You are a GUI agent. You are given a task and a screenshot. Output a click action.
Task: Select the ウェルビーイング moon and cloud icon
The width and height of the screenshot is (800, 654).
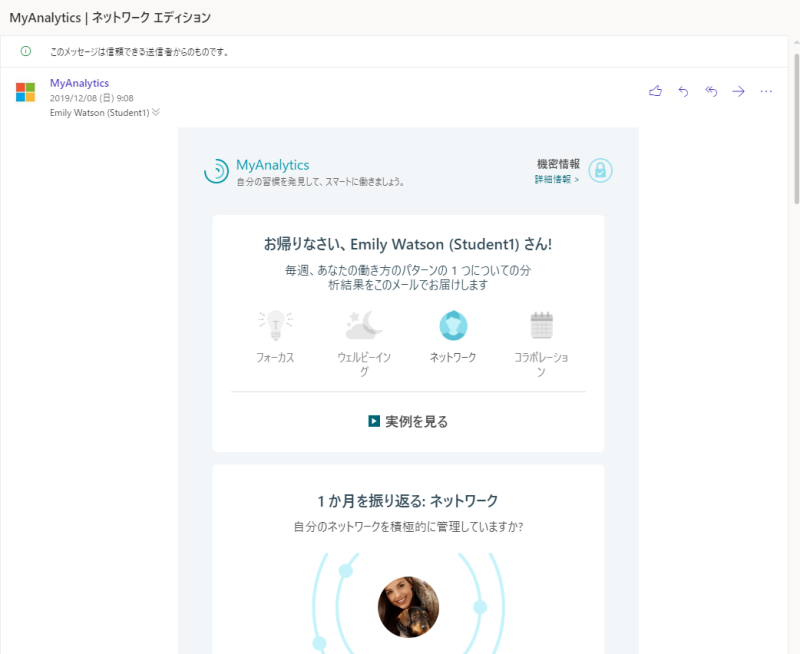coord(364,325)
